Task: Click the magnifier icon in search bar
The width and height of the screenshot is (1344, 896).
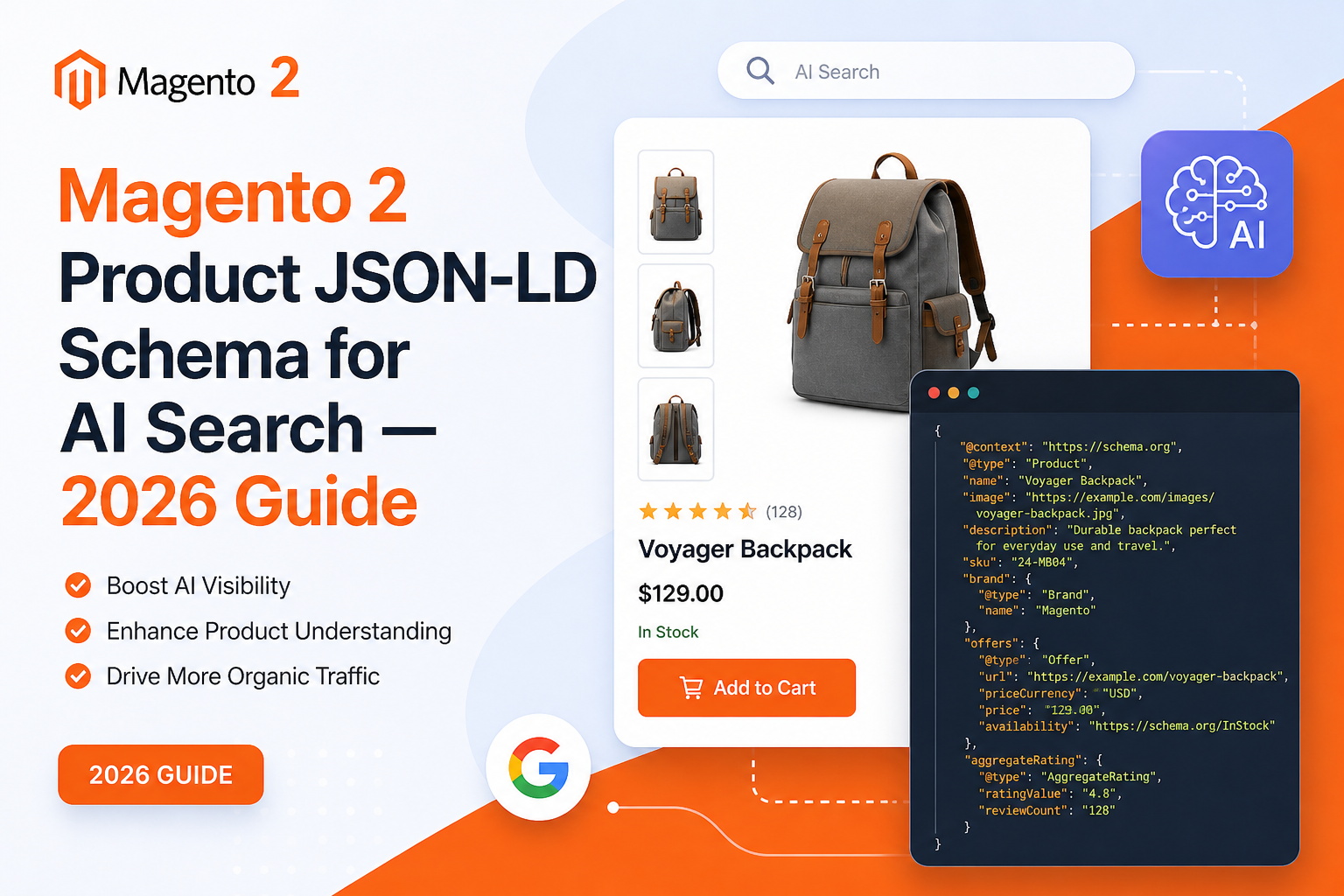Action: [760, 71]
